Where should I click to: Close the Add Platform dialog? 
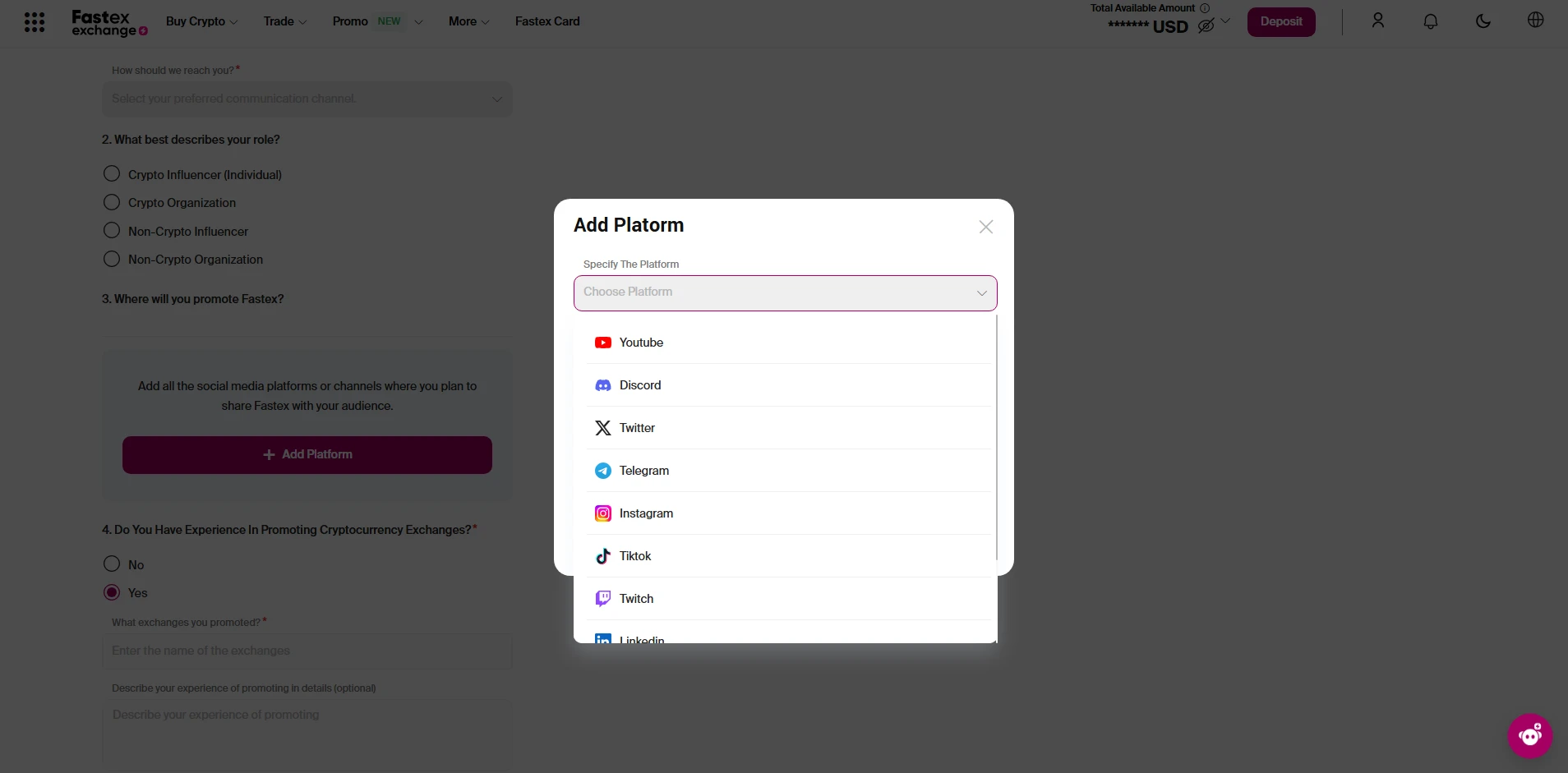pyautogui.click(x=986, y=227)
